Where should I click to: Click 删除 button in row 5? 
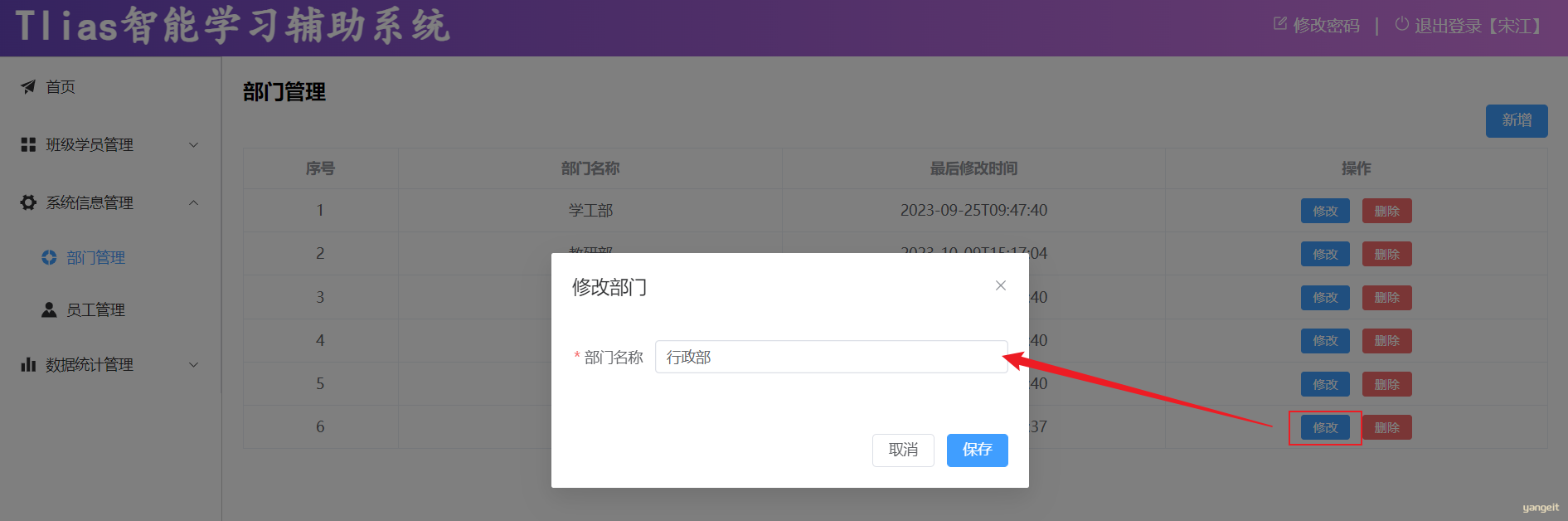click(1386, 384)
